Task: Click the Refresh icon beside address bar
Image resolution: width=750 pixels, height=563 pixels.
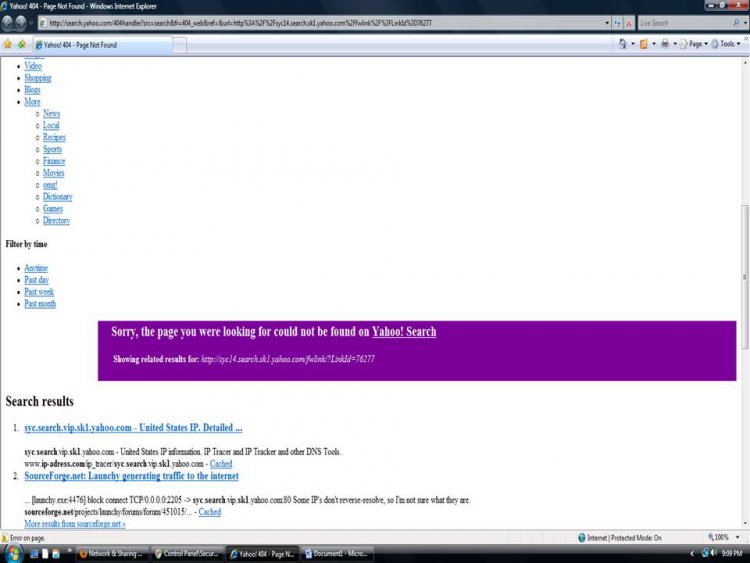Action: [x=618, y=23]
